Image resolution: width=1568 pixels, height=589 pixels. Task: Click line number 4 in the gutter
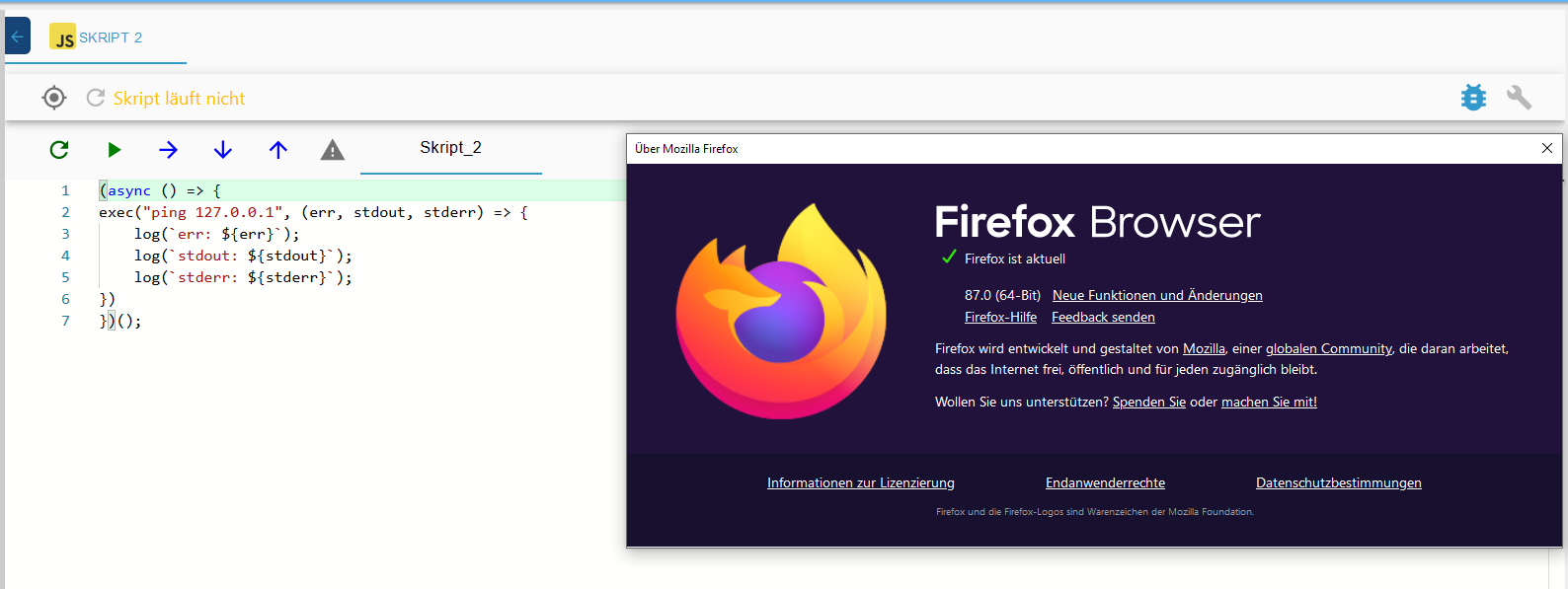tap(65, 256)
